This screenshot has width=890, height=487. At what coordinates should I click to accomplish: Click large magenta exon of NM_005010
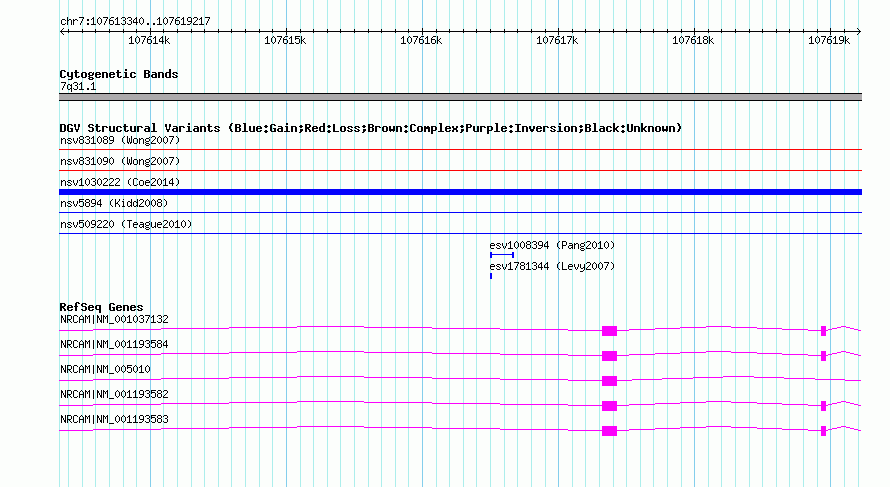(x=609, y=381)
